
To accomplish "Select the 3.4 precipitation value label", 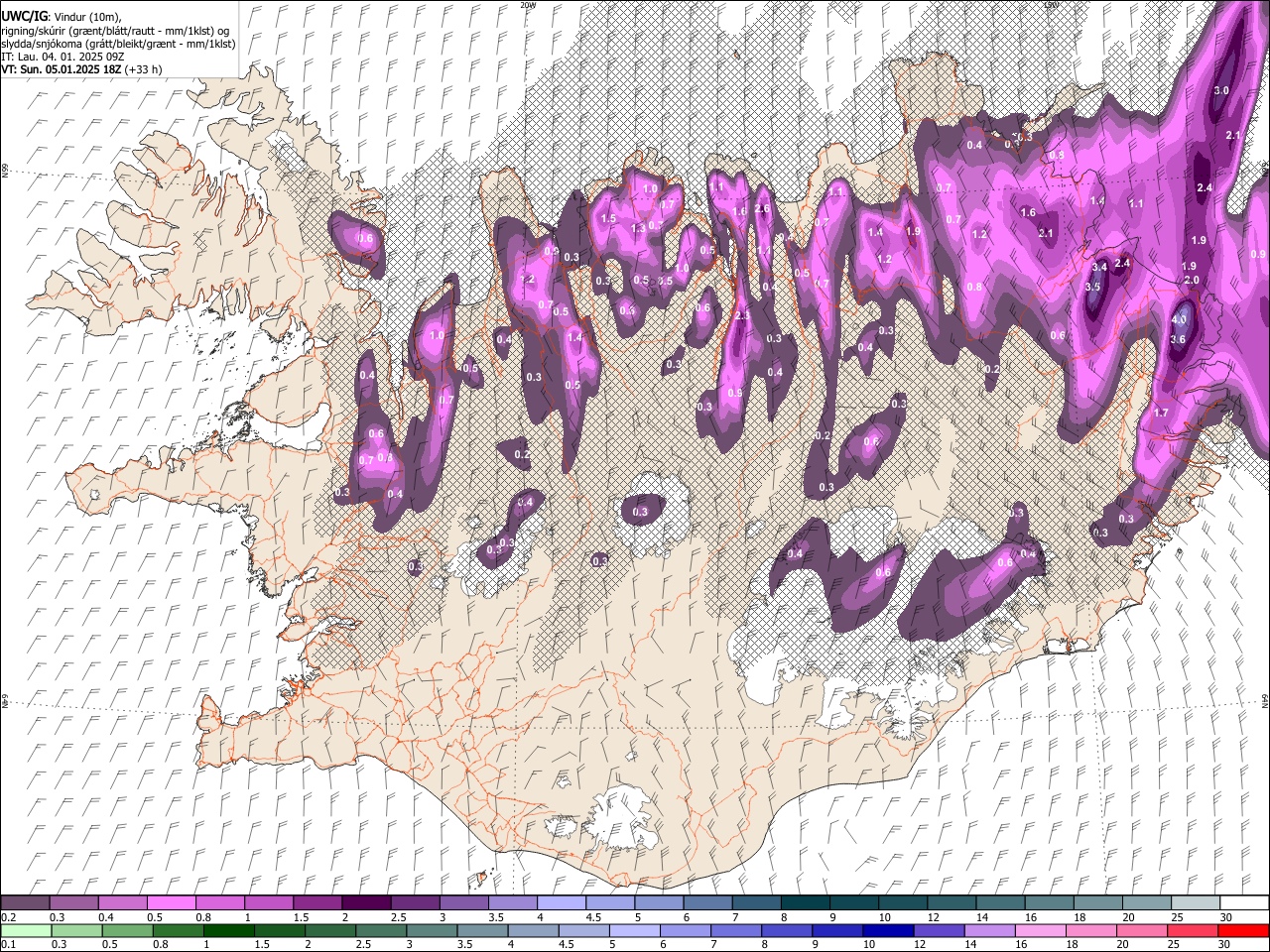I will tap(1099, 268).
